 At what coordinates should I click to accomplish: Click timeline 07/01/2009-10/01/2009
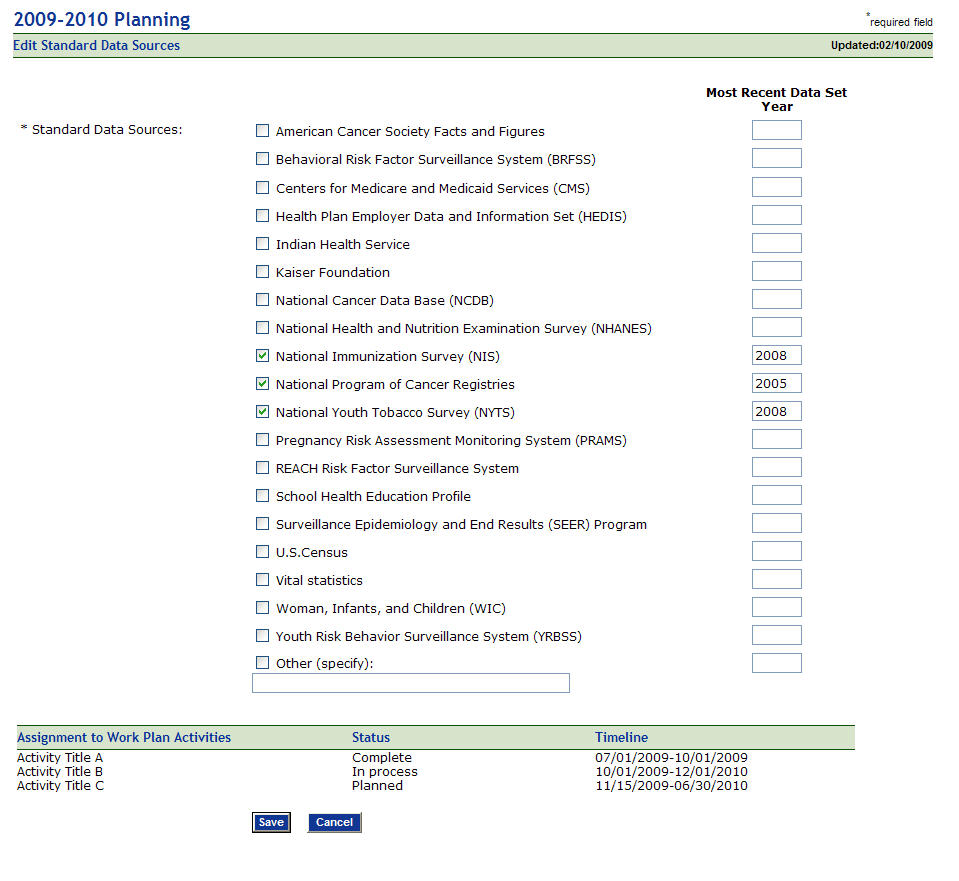(672, 757)
